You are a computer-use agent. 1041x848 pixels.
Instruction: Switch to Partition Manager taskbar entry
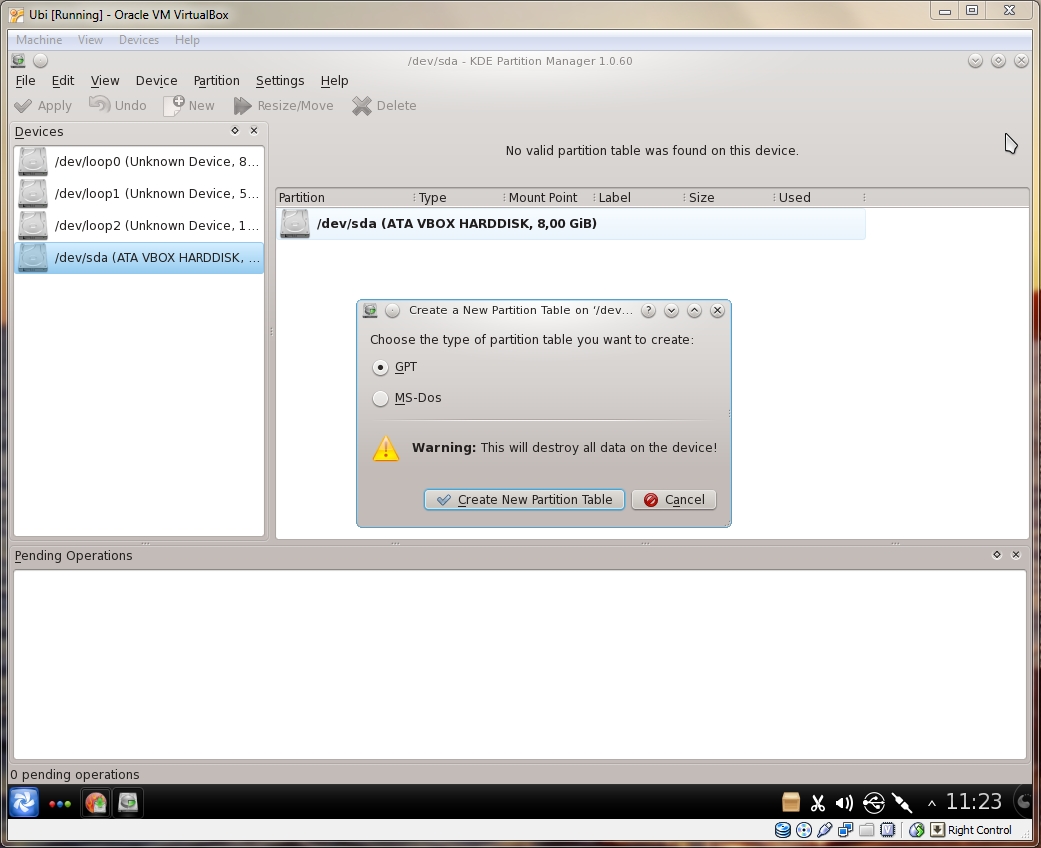(127, 803)
